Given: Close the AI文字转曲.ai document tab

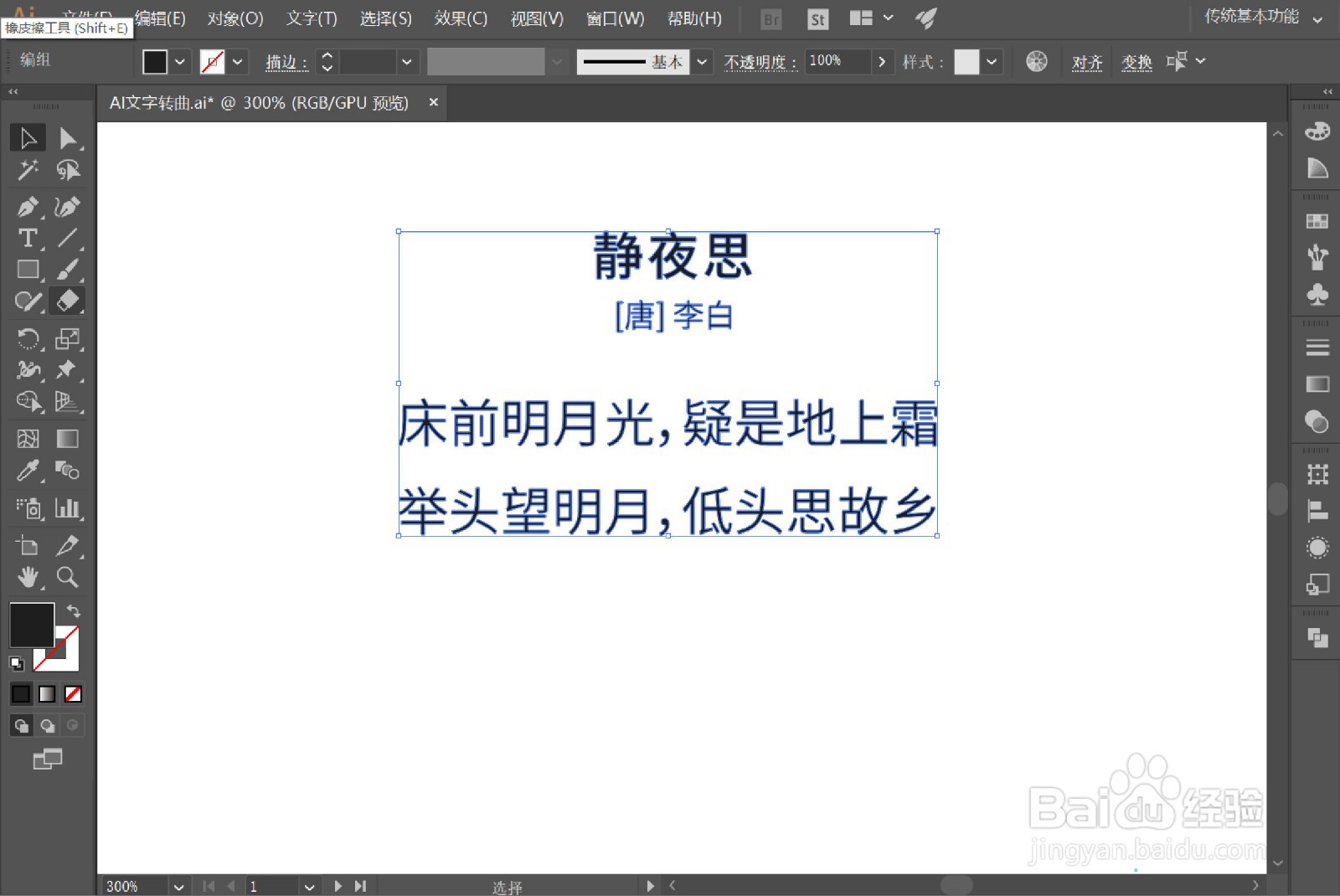Looking at the screenshot, I should [x=433, y=102].
